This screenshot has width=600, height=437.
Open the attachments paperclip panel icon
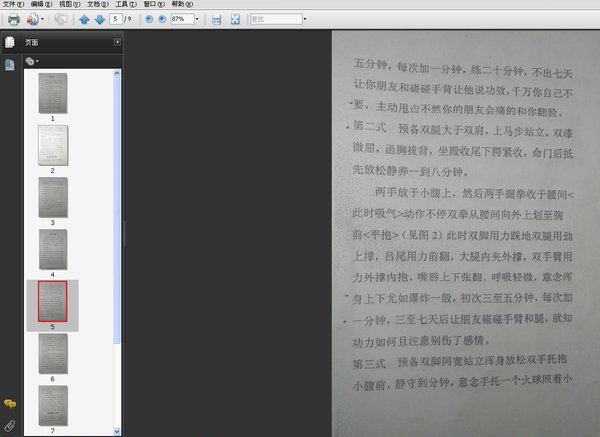[9, 426]
